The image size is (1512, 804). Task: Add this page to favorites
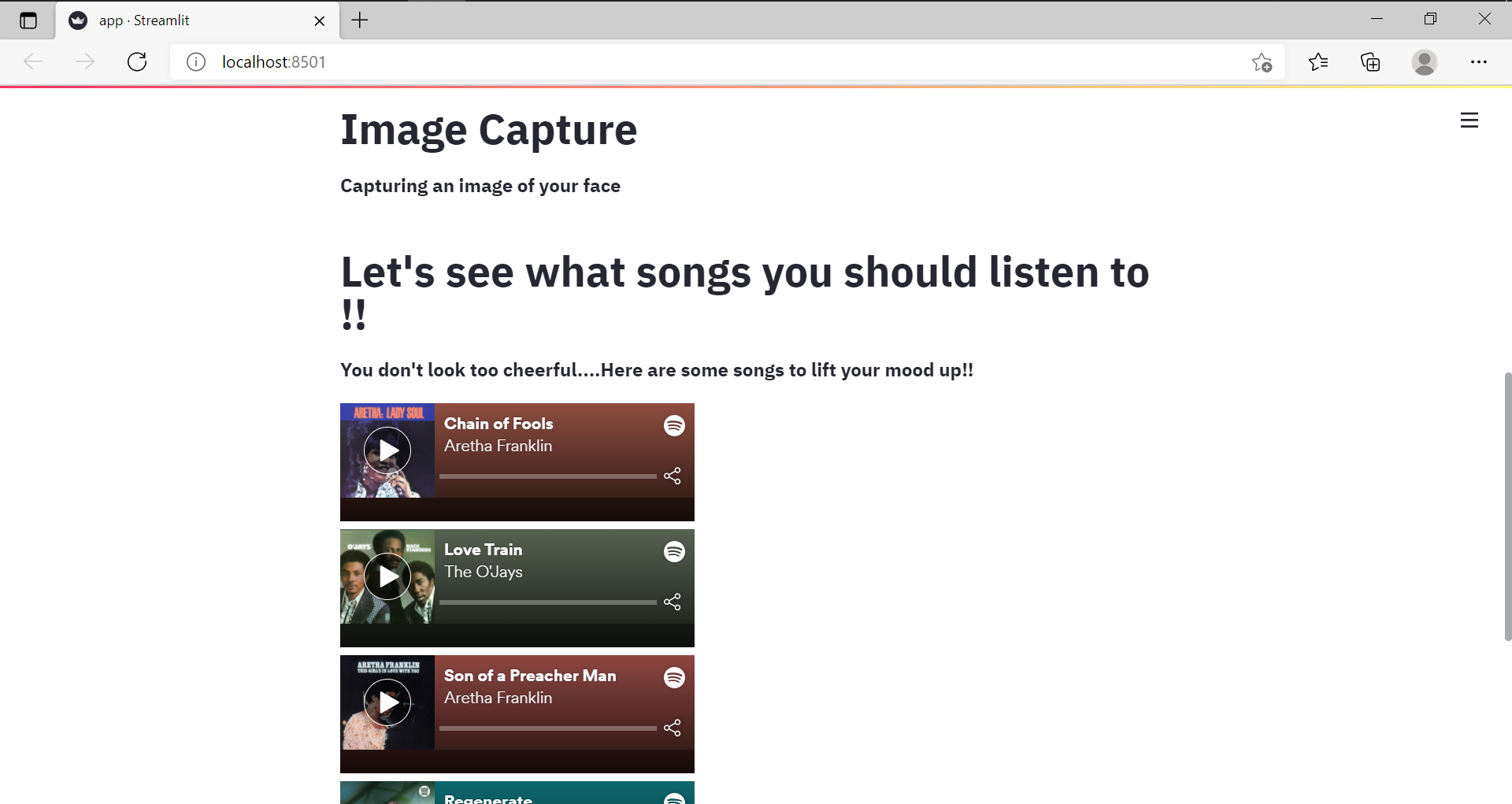coord(1262,62)
